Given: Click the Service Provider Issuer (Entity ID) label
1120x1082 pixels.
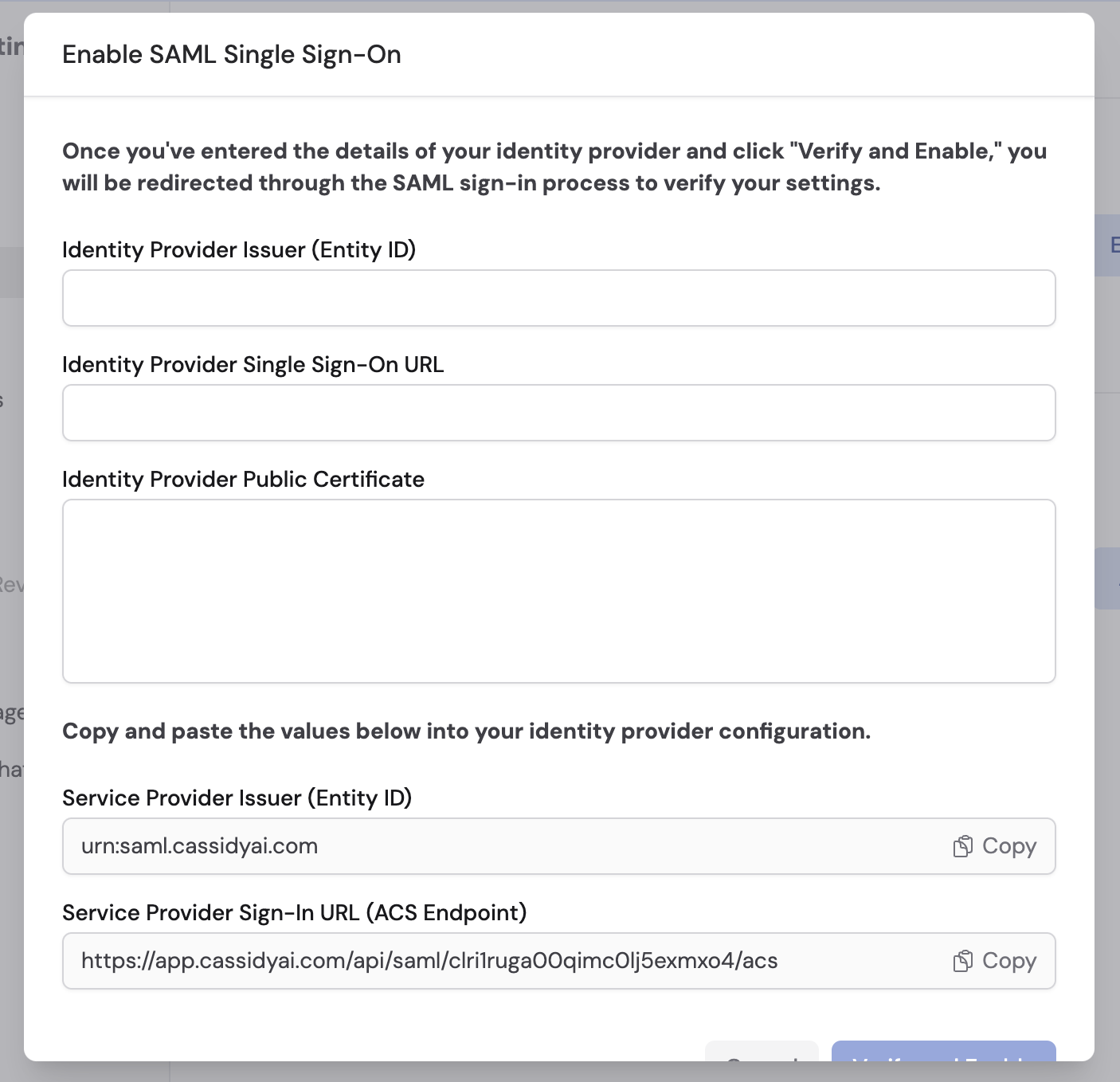Looking at the screenshot, I should 238,798.
